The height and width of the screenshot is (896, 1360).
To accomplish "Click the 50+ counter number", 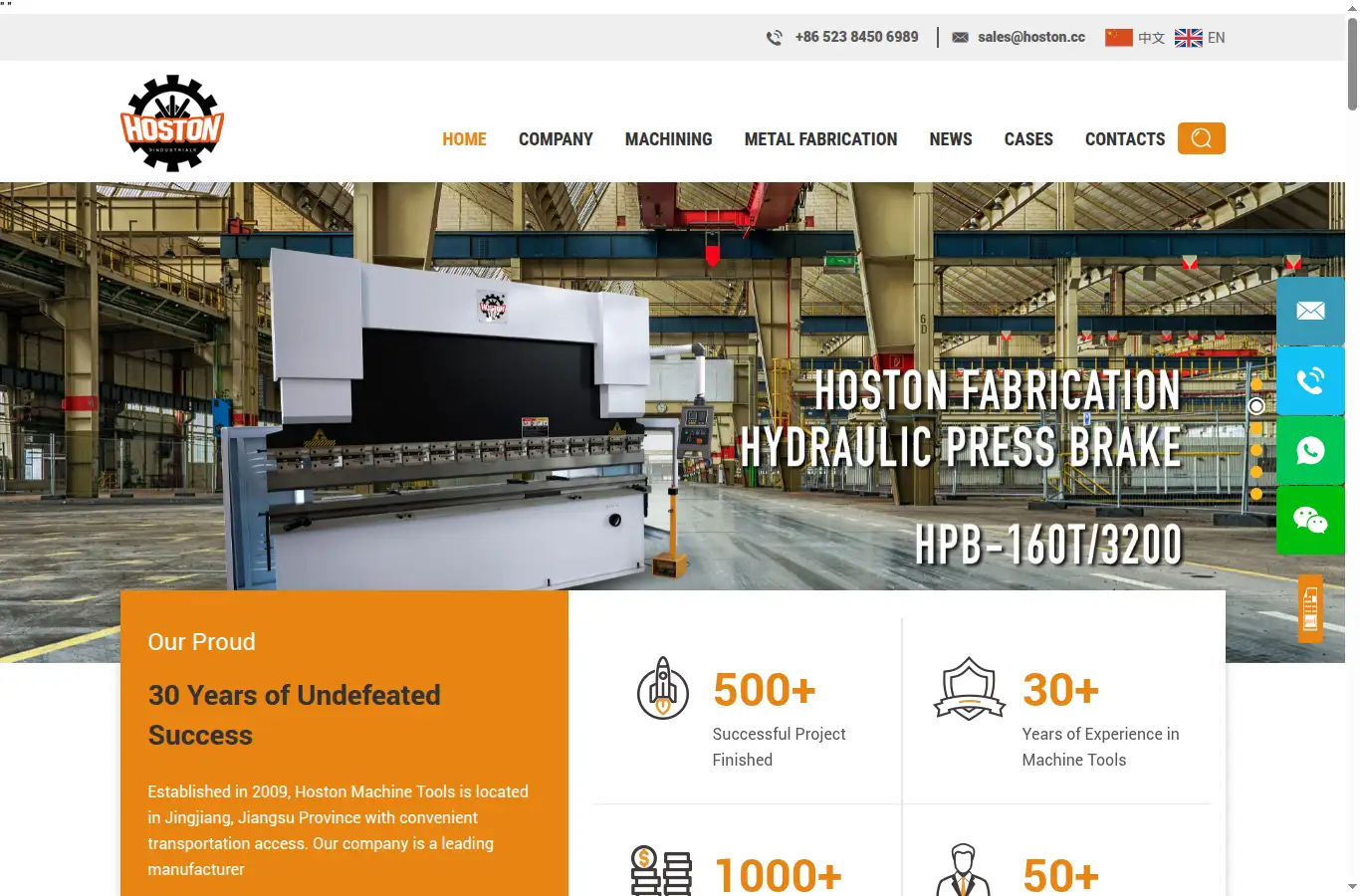I will 1060,876.
